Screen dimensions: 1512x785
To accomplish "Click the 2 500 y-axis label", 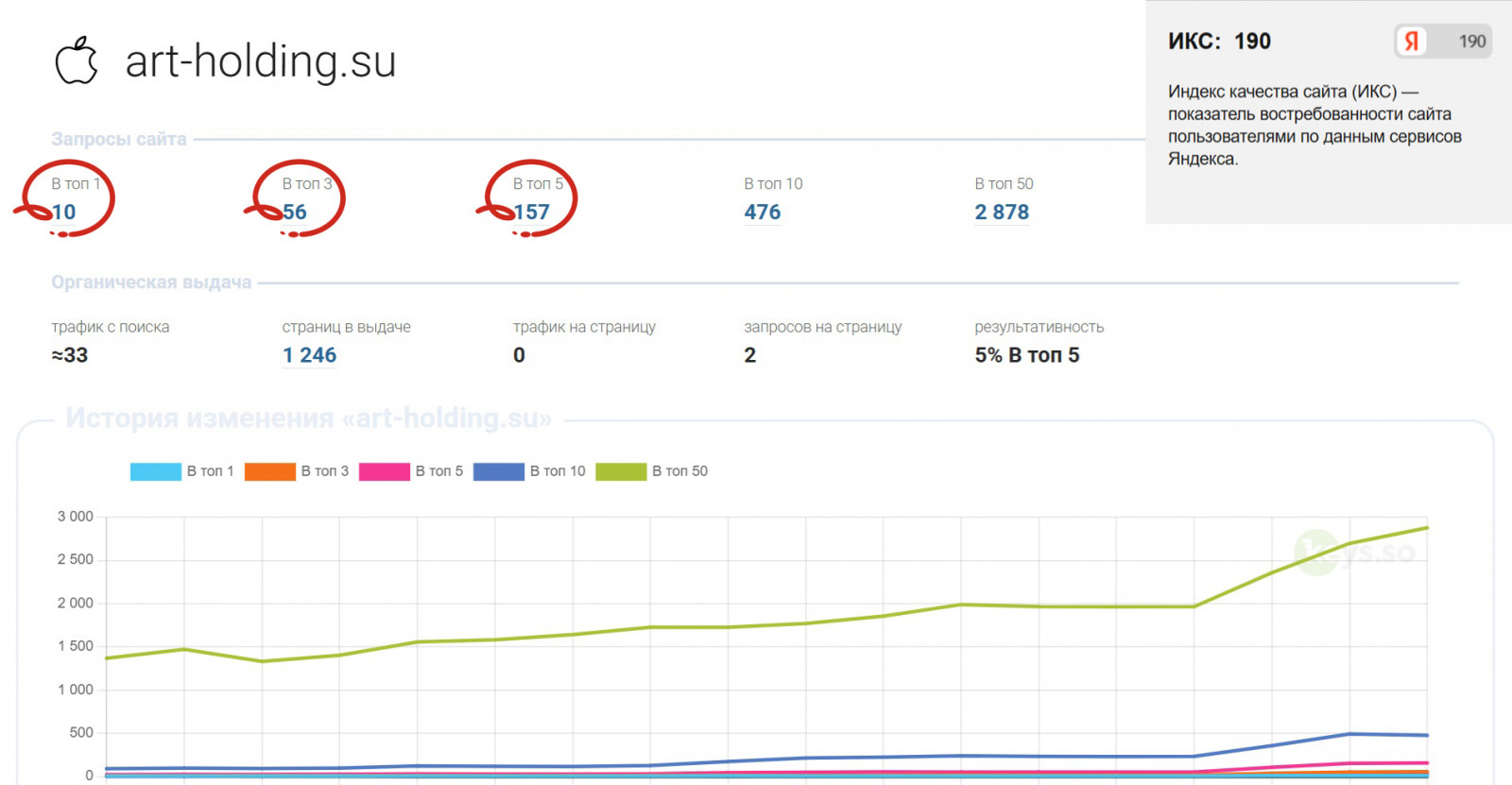I will [76, 560].
